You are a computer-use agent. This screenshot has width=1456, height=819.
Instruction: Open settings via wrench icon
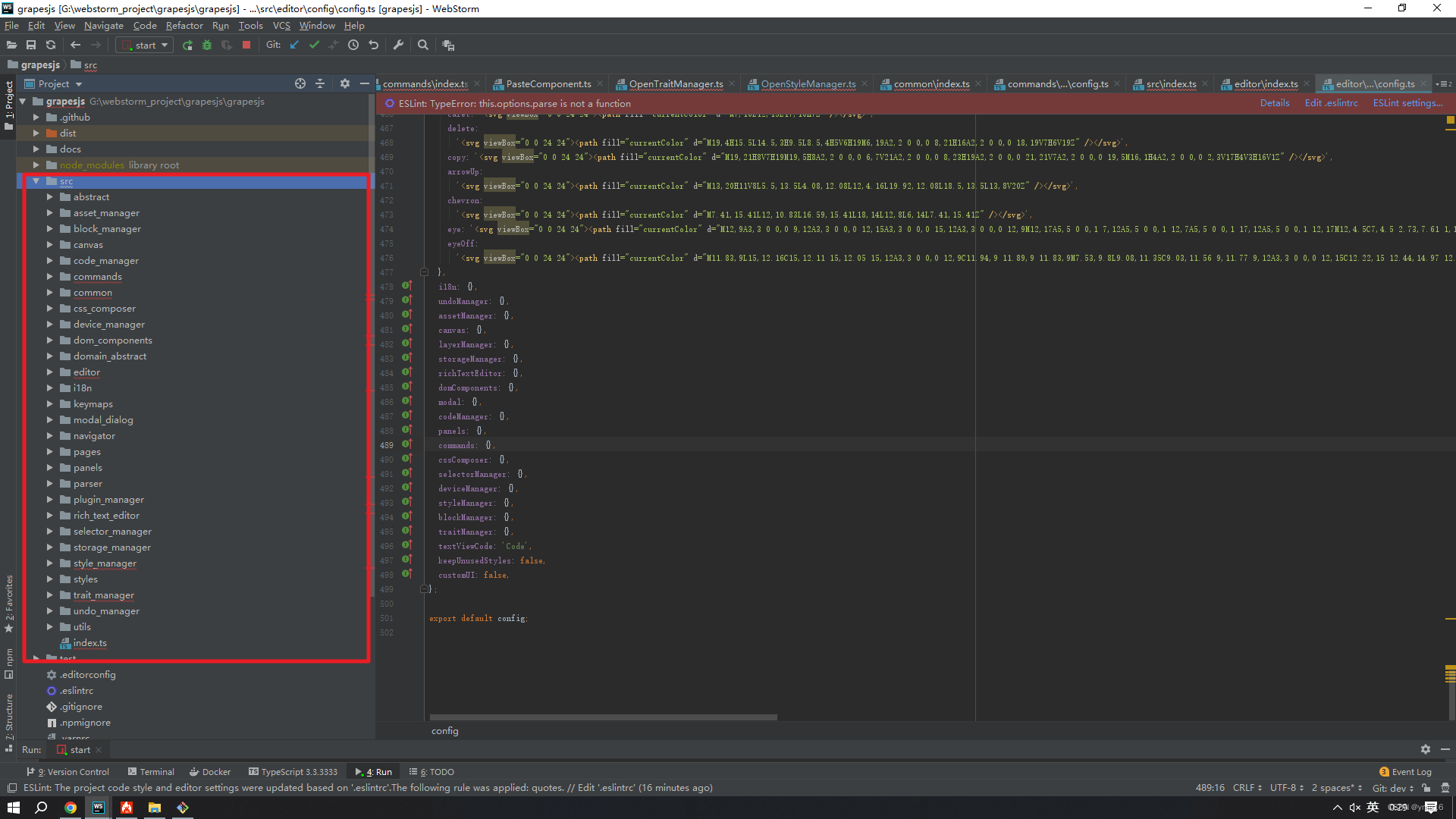tap(398, 45)
